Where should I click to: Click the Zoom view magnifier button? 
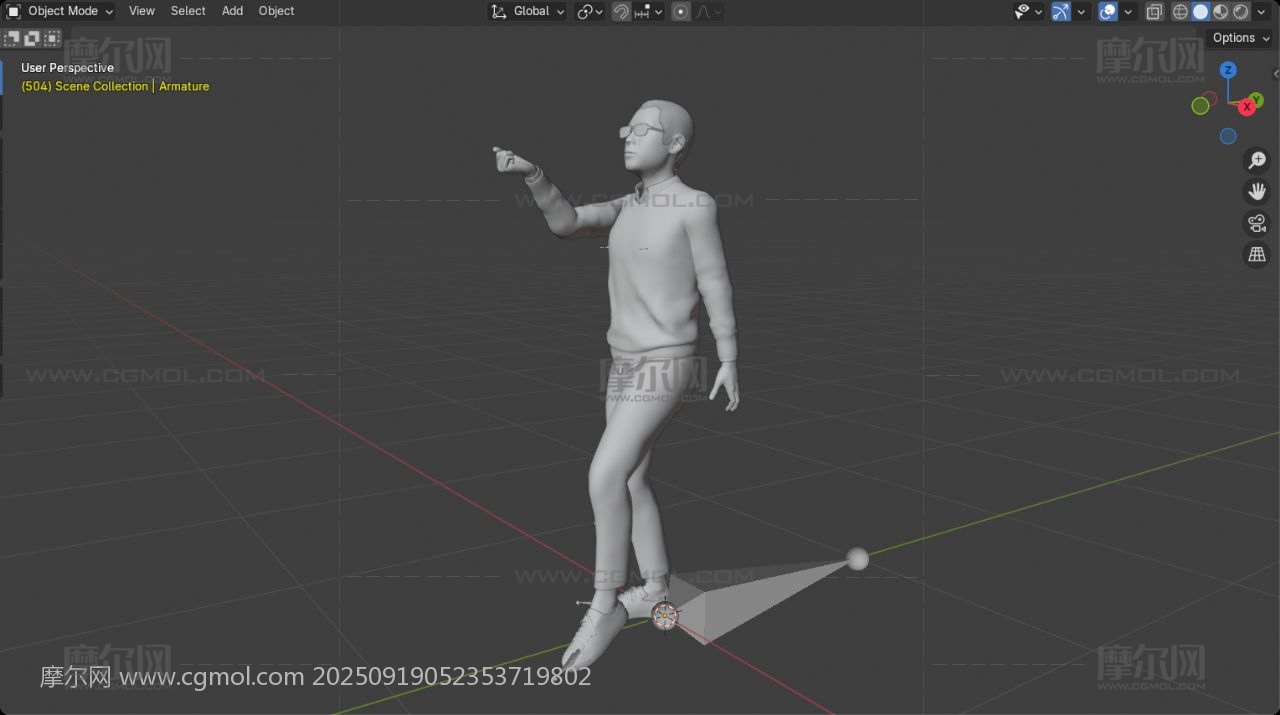tap(1257, 160)
